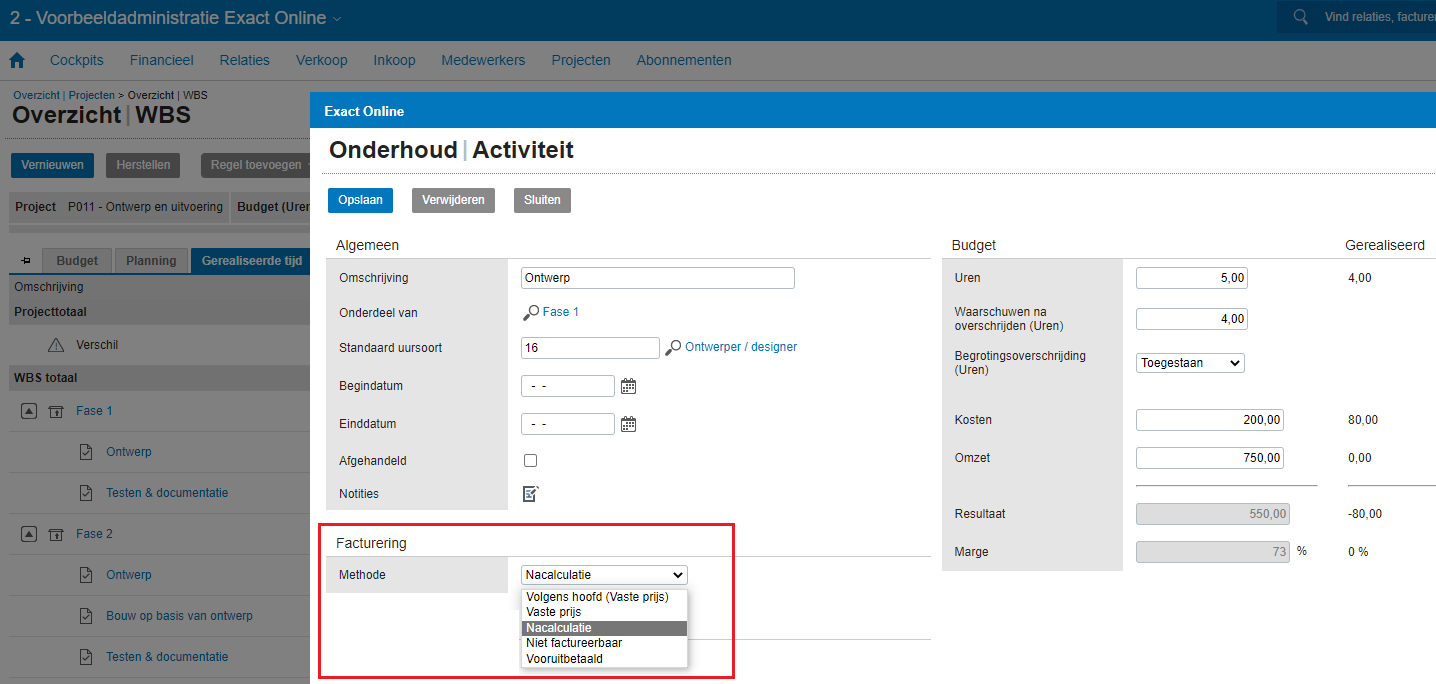Open the Projecten menu
1436x684 pixels.
click(580, 60)
